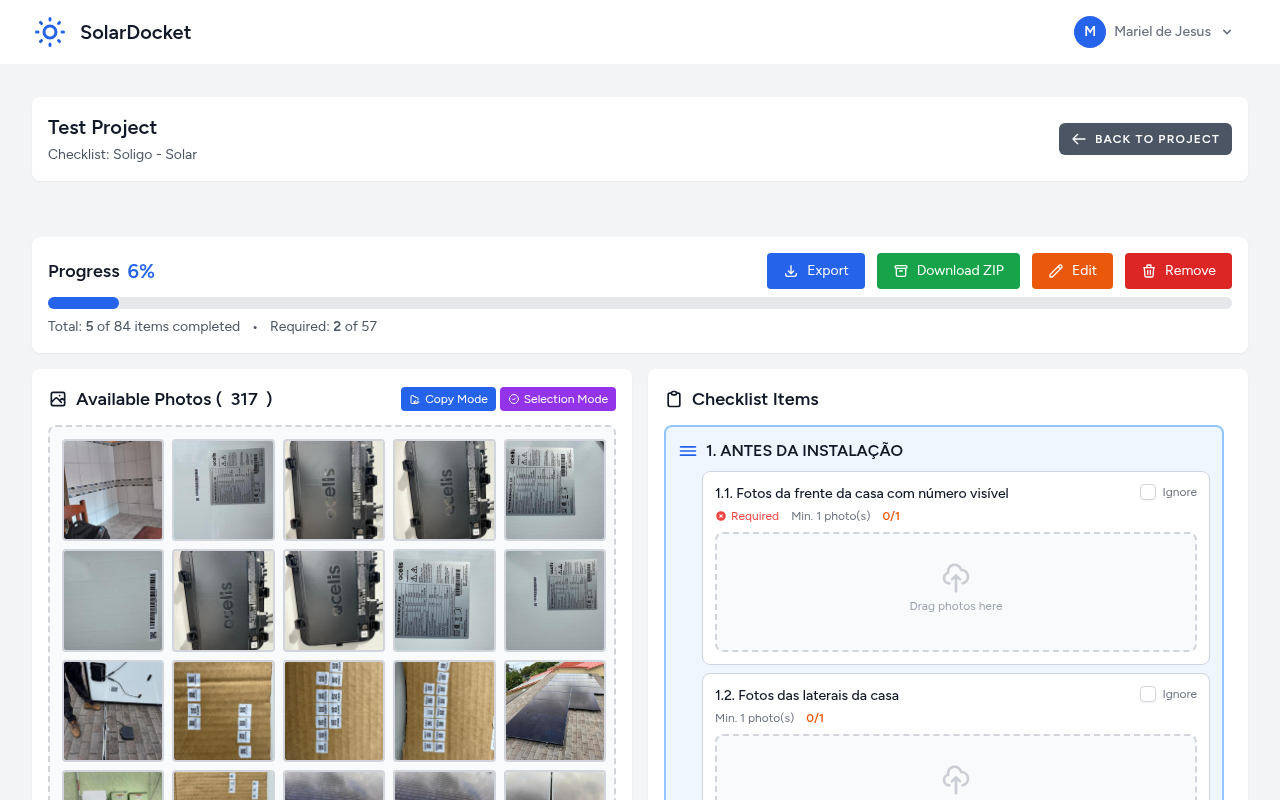
Task: Click the upload cloud icon in item 1.1
Action: pyautogui.click(x=955, y=578)
